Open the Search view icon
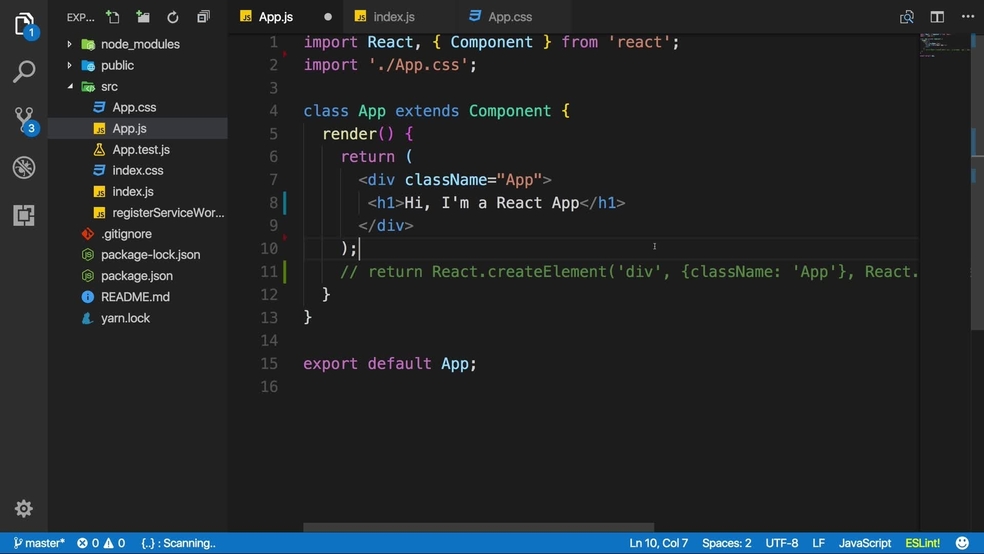 (24, 72)
